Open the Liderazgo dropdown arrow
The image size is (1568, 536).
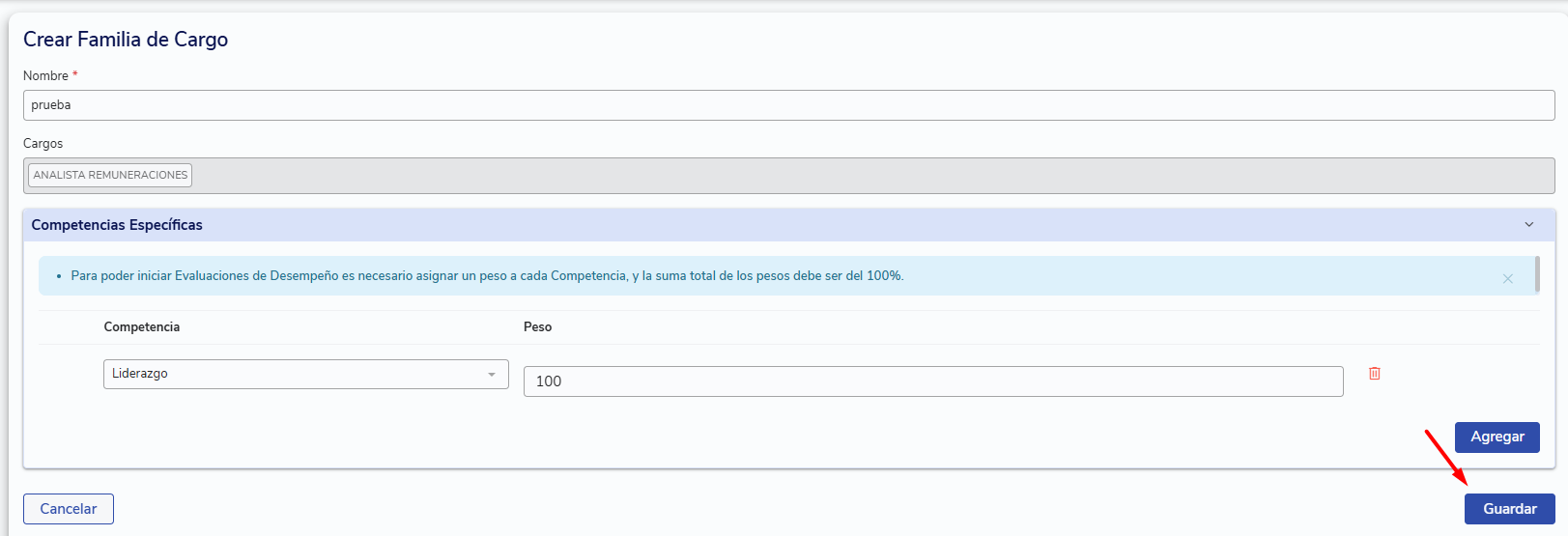[x=492, y=375]
